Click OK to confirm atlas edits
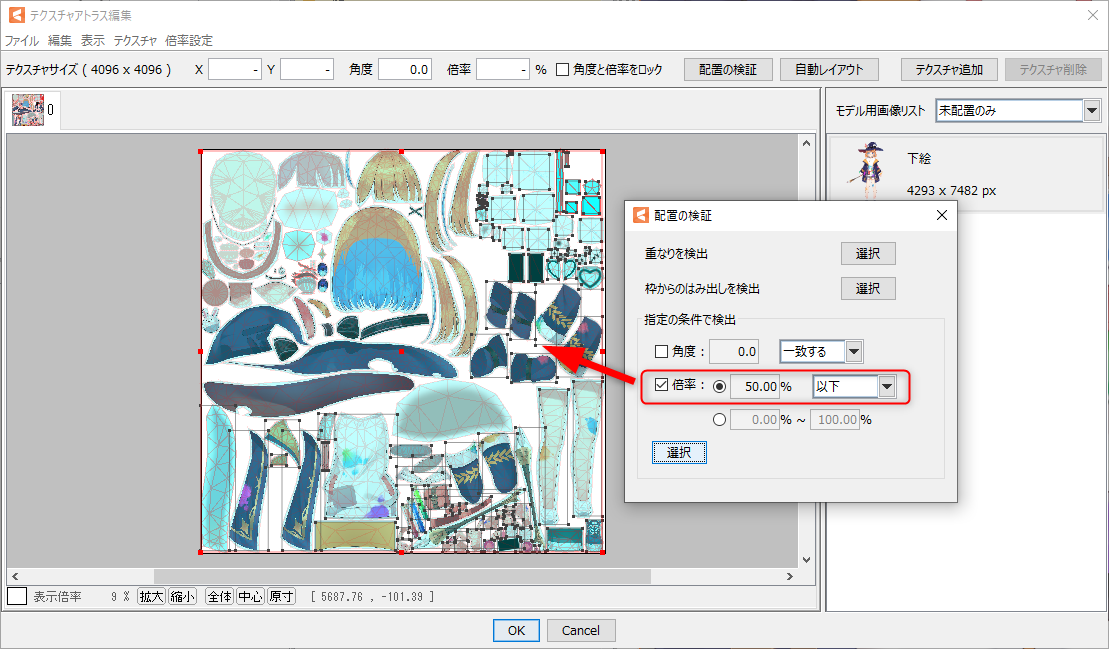The width and height of the screenshot is (1109, 649). pos(516,631)
